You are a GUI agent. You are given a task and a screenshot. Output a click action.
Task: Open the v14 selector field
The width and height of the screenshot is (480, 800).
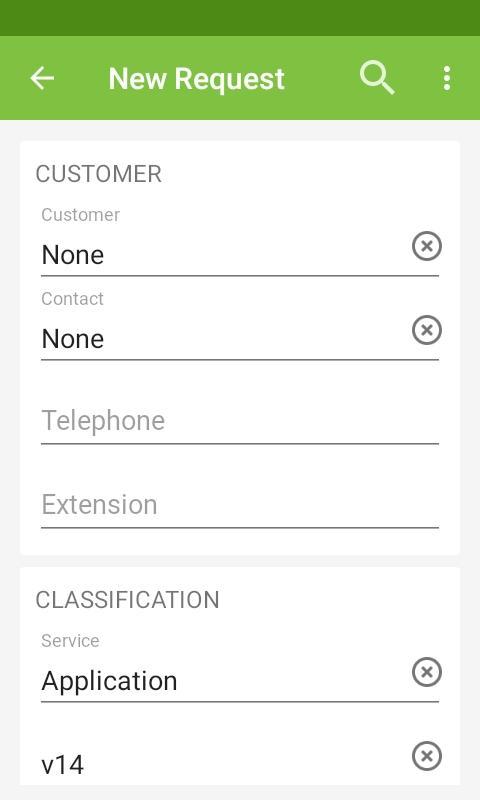224,764
